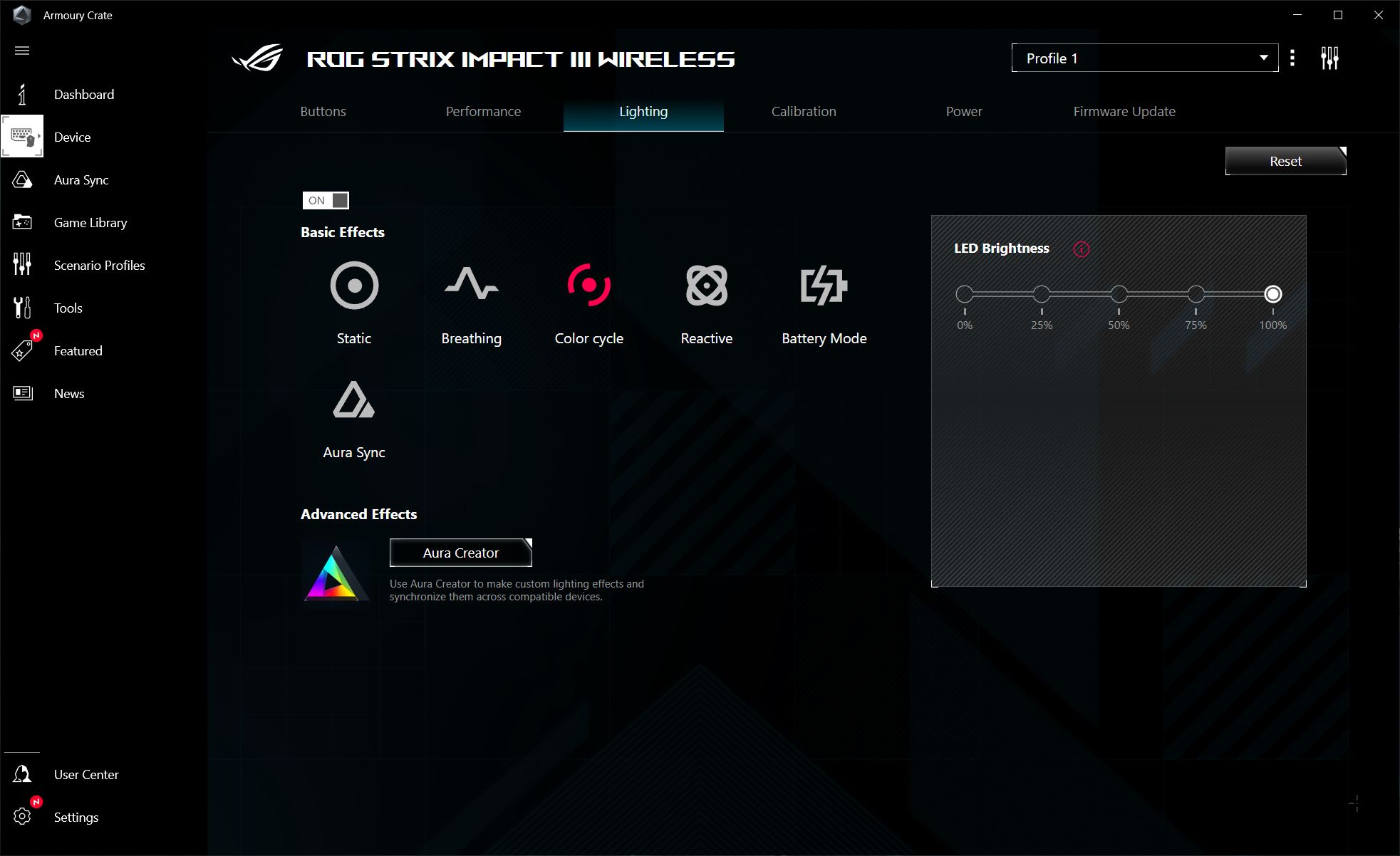Click the Dashboard label in sidebar
This screenshot has width=1400, height=856.
pos(84,94)
